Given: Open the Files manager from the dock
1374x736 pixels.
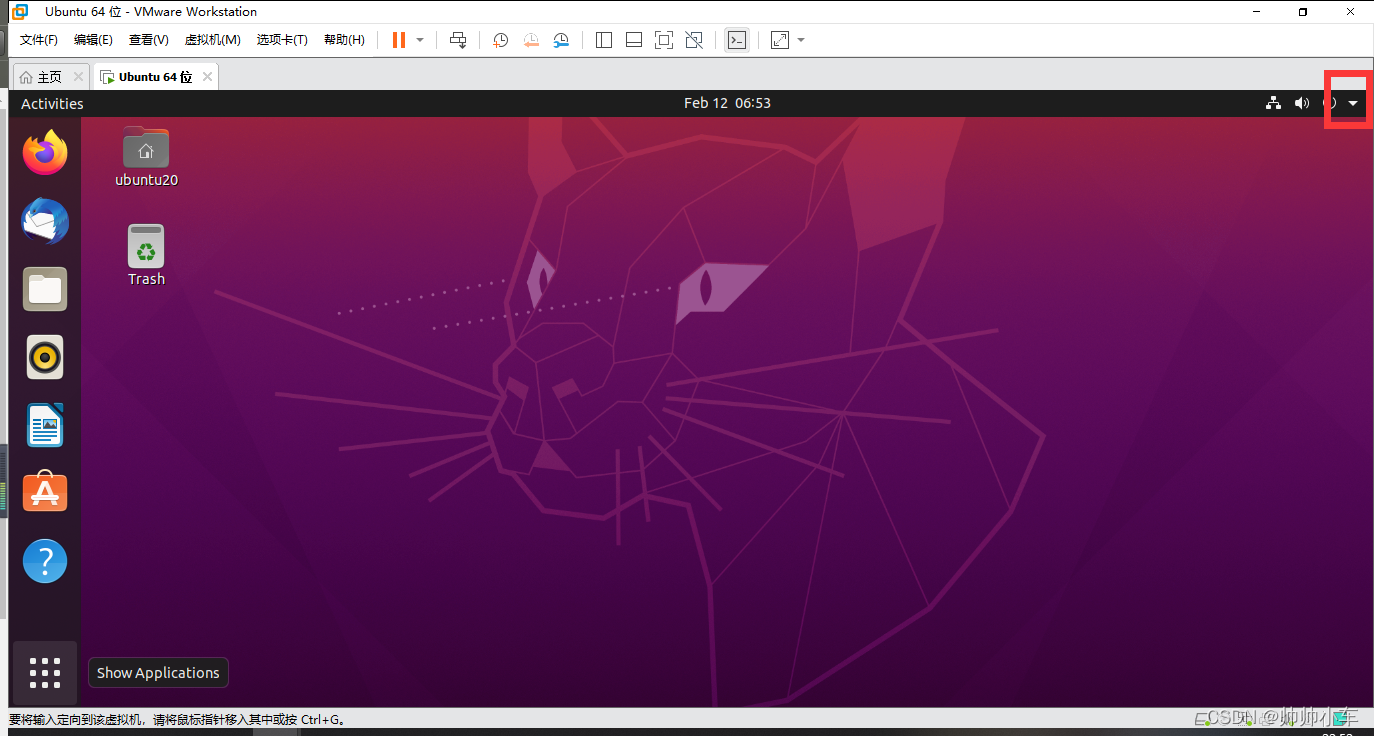Looking at the screenshot, I should (45, 289).
